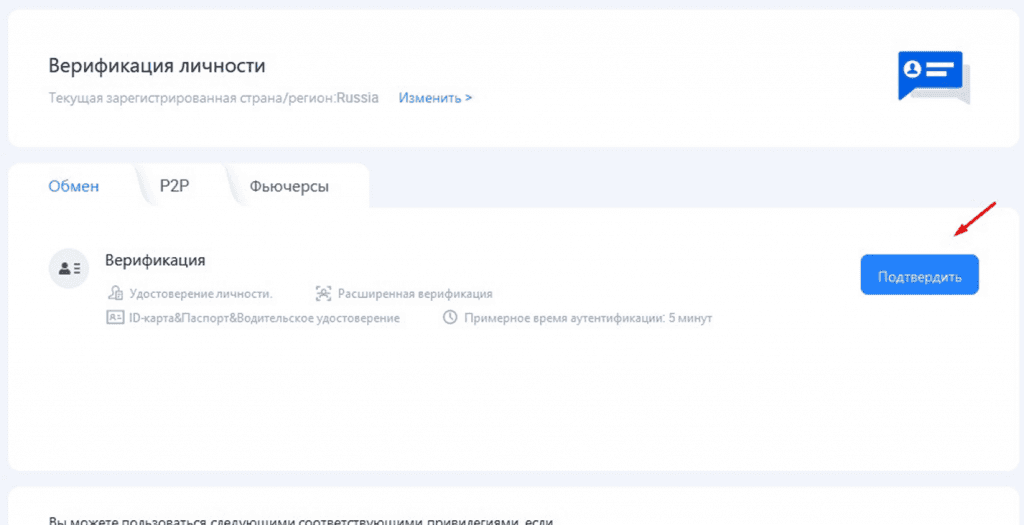Click the Верификация section title

click(155, 261)
